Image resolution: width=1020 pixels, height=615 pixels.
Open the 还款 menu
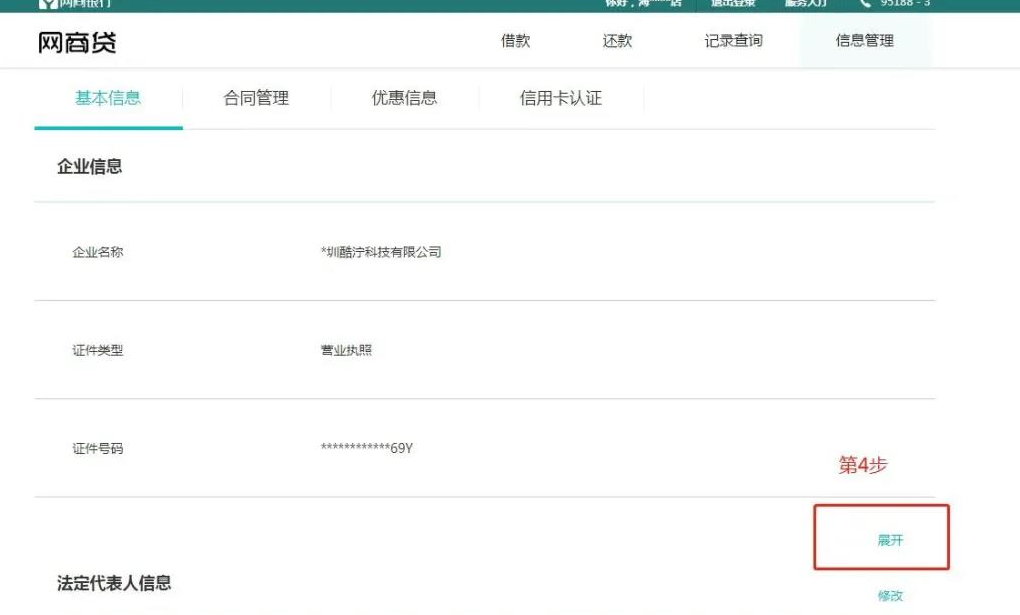click(617, 40)
